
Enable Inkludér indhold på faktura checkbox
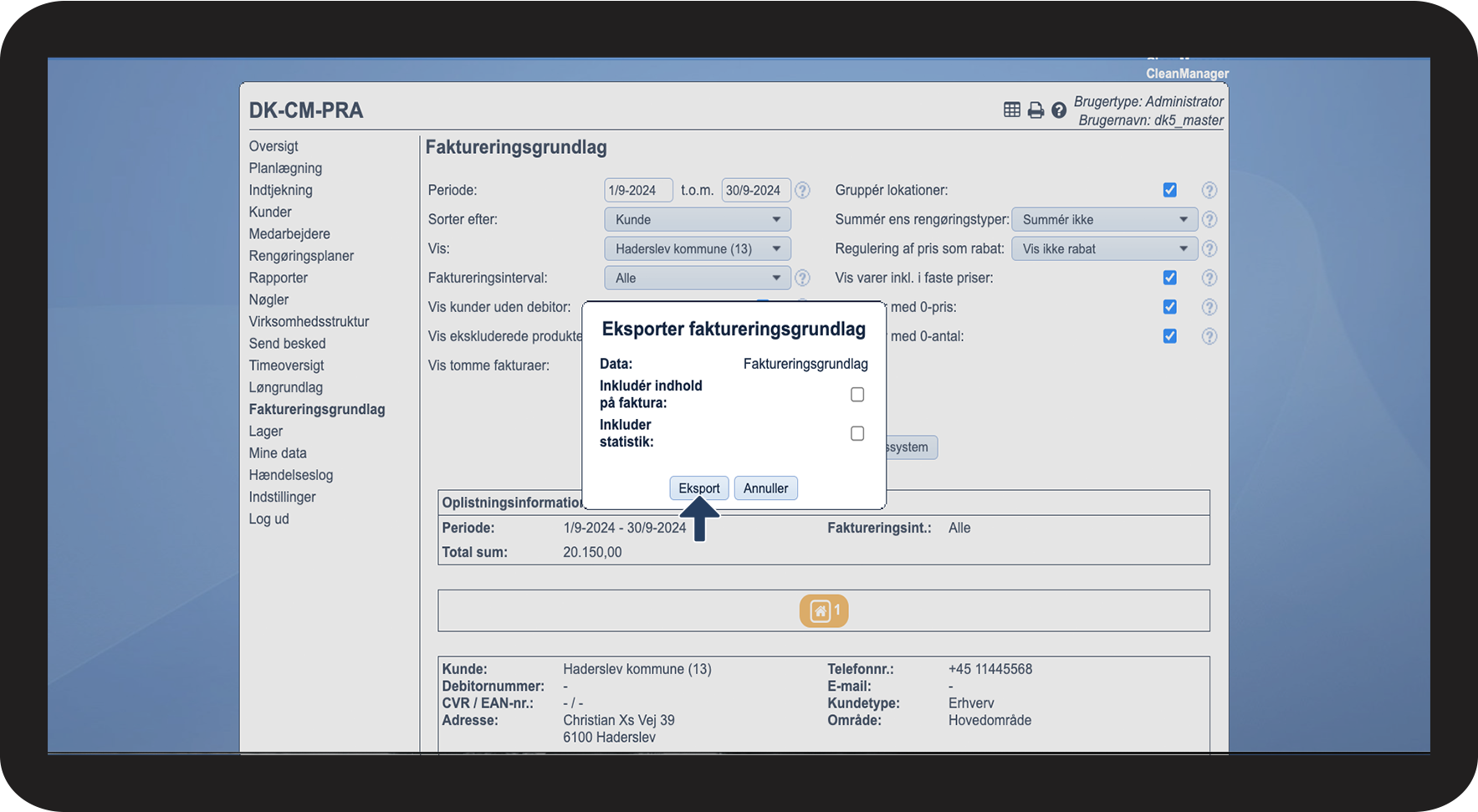coord(857,395)
